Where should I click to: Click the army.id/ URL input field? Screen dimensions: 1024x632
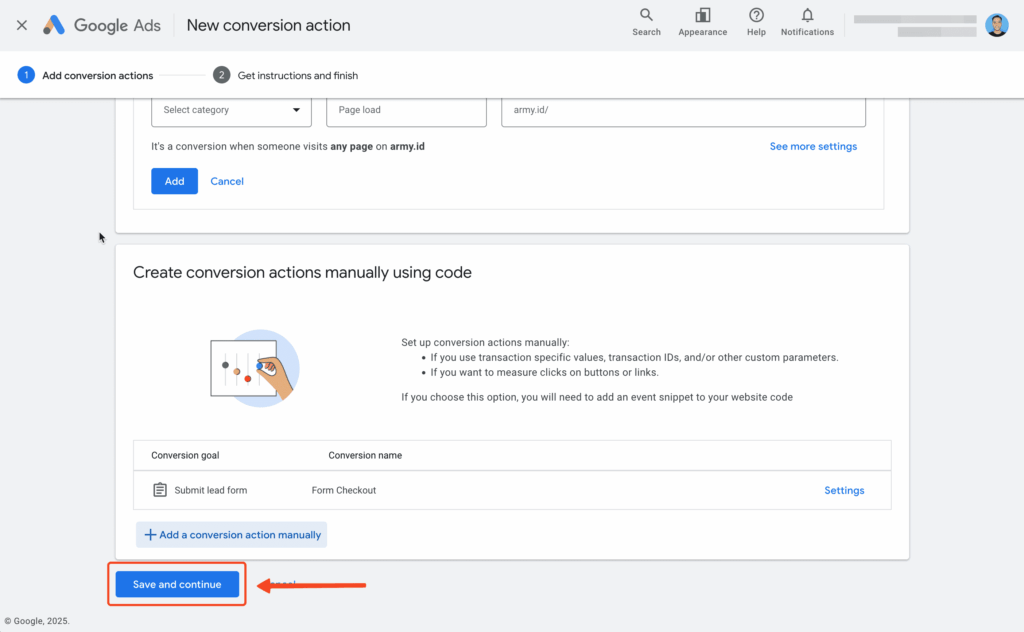683,109
